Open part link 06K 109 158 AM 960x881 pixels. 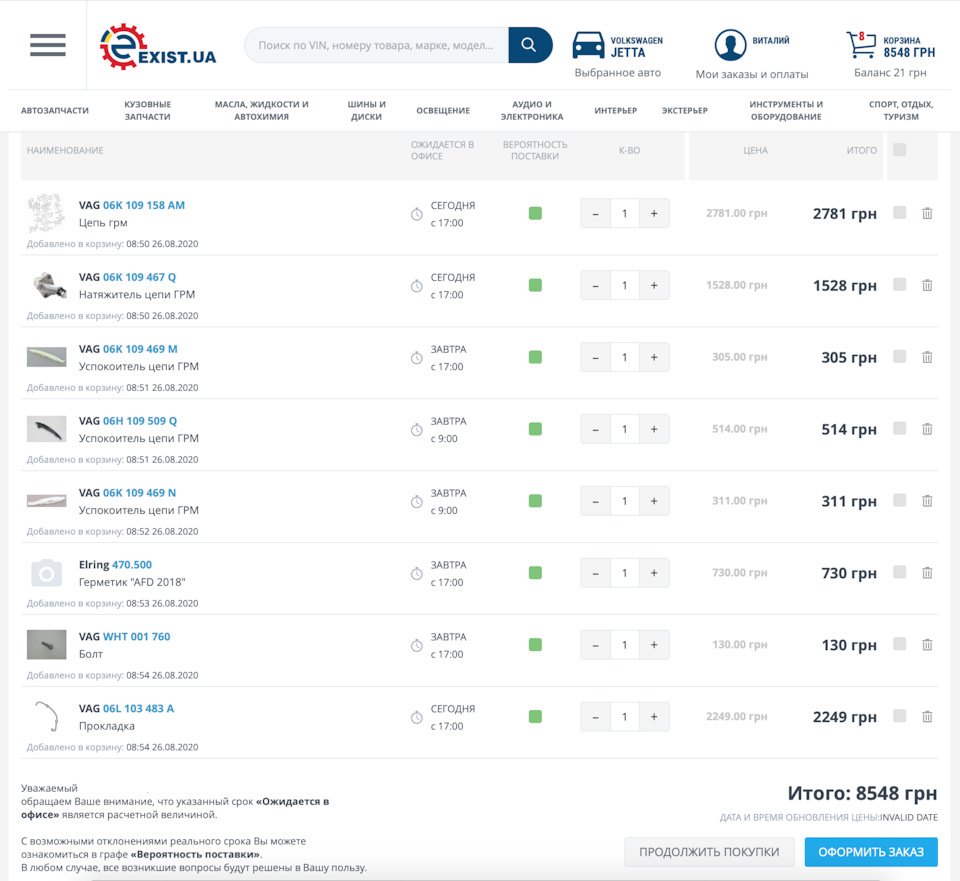coord(144,206)
